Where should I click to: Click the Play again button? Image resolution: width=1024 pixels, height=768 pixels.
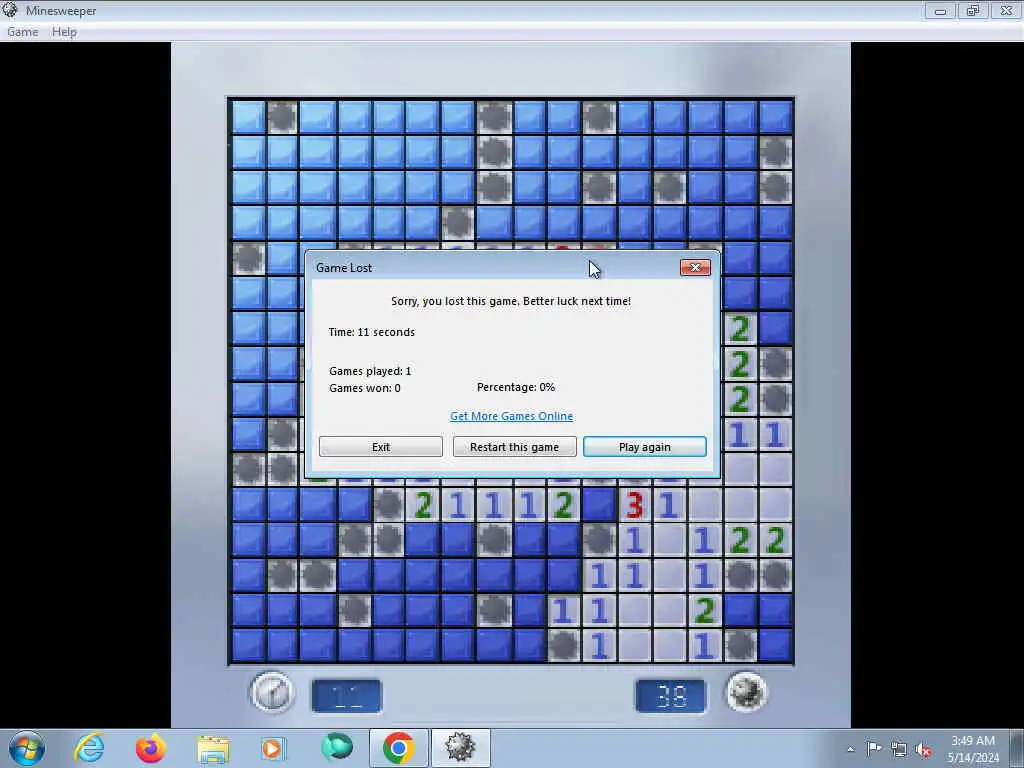click(645, 447)
